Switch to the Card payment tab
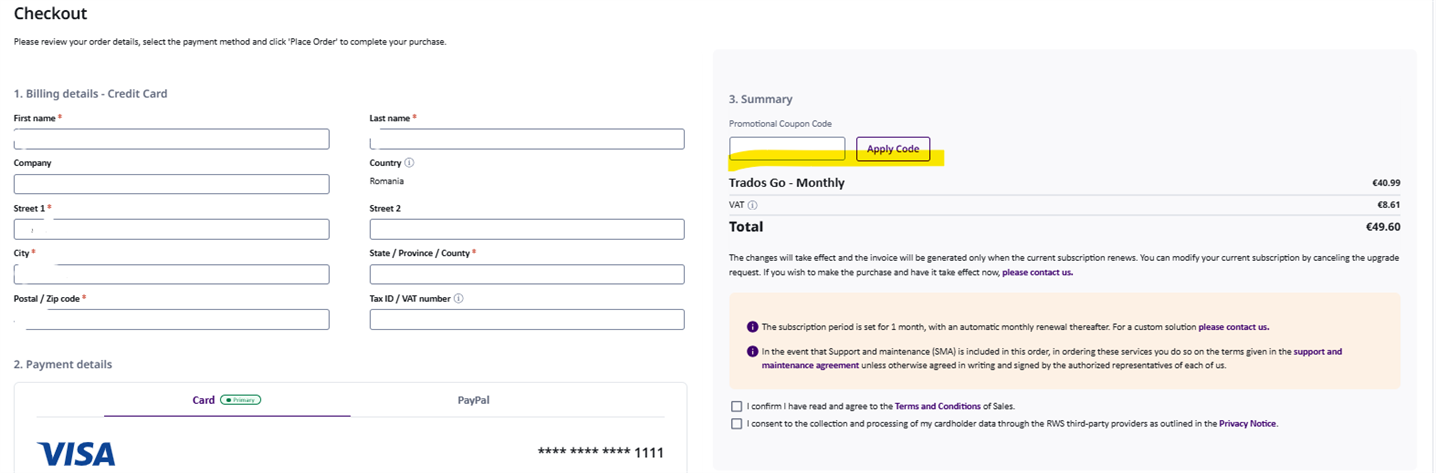Image resolution: width=1436 pixels, height=473 pixels. point(204,400)
